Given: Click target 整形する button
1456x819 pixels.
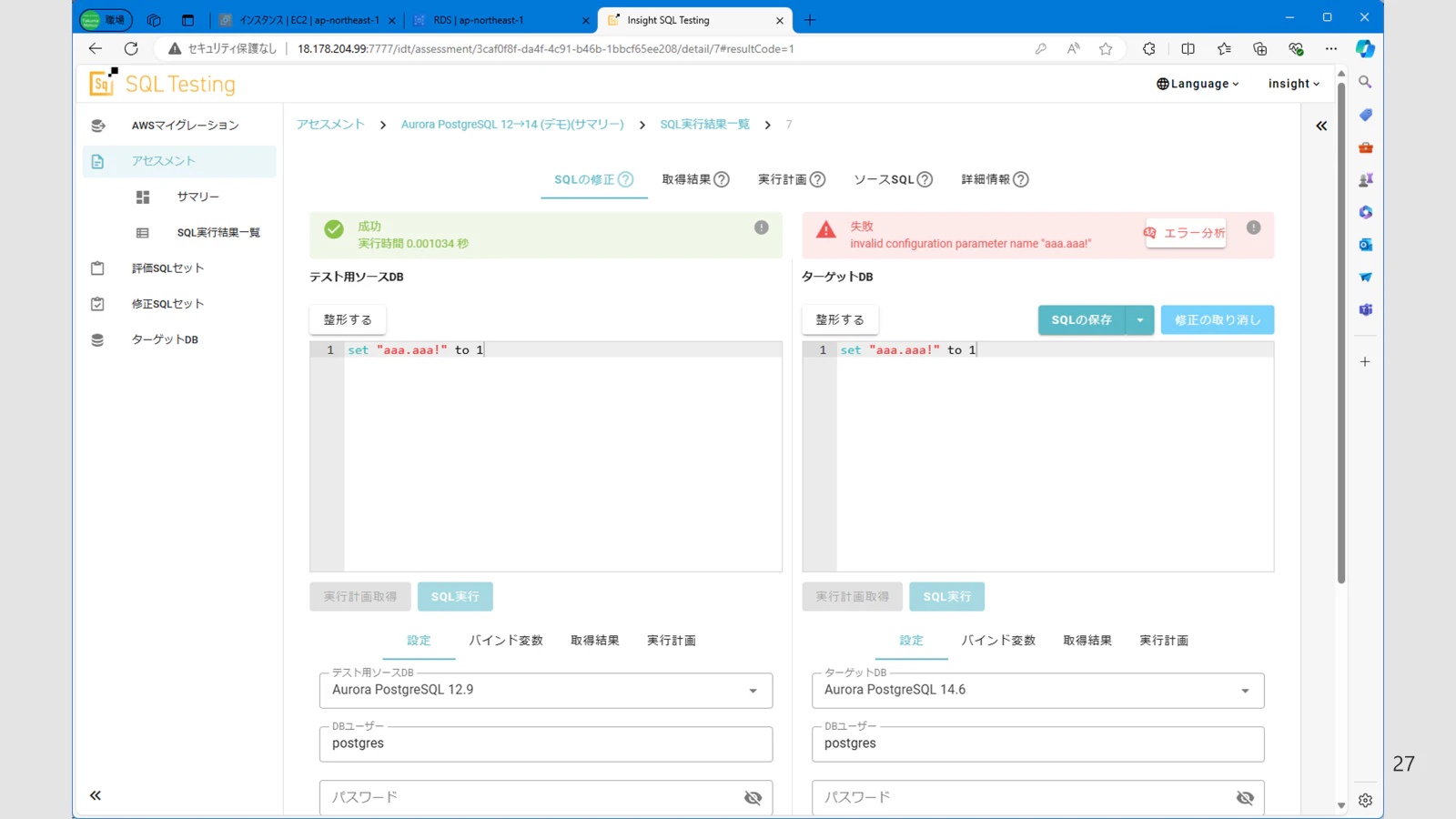Looking at the screenshot, I should 840,320.
